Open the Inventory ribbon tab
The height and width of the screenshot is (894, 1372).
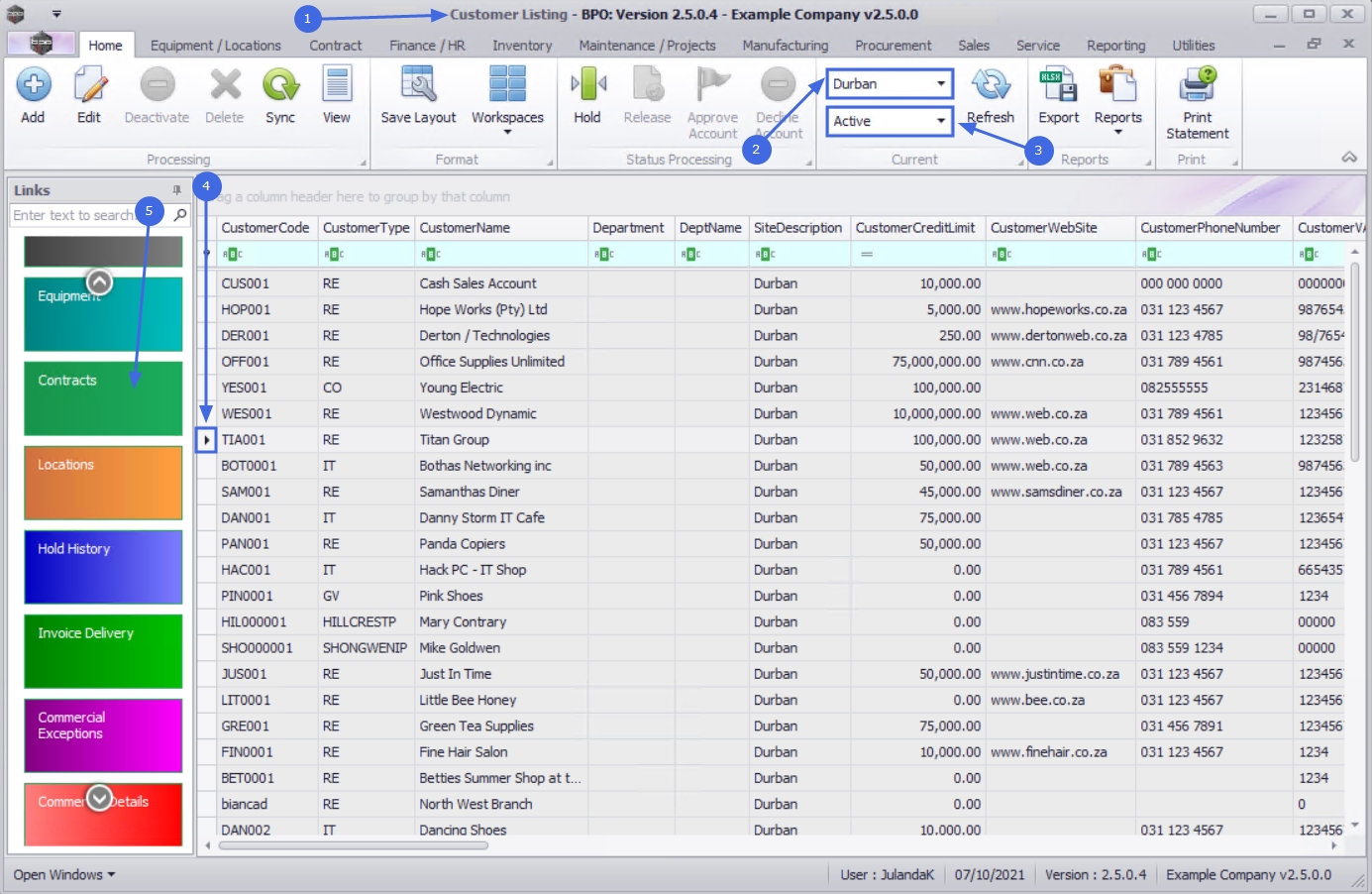522,46
